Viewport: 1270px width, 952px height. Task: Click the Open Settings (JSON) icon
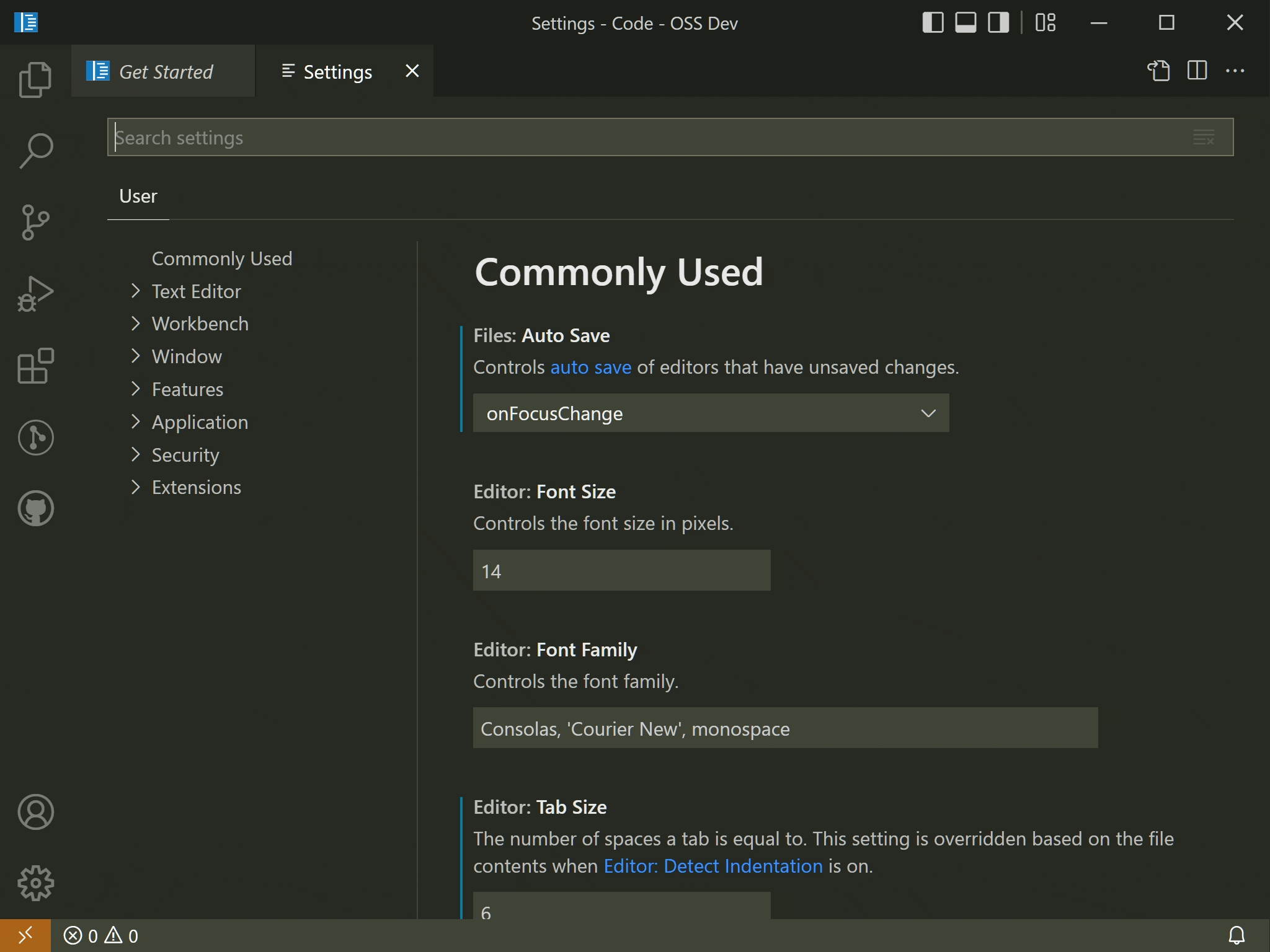click(1158, 71)
